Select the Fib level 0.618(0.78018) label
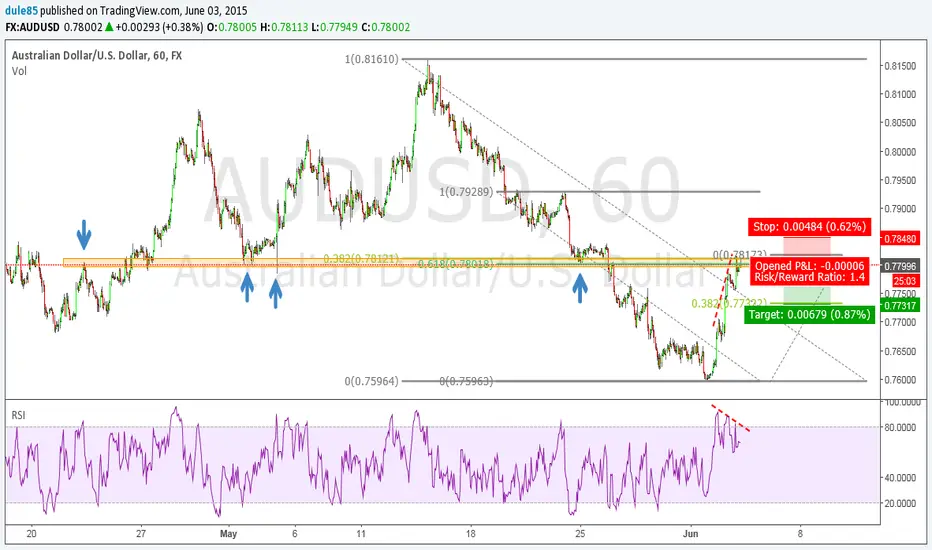Screen dimensions: 932x550 click(456, 264)
